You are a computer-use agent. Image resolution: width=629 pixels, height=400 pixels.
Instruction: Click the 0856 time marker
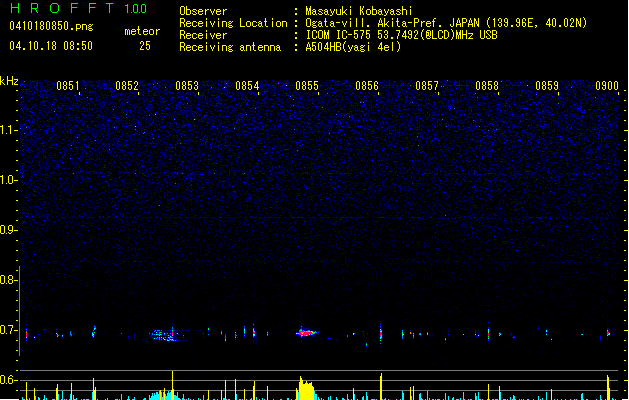tap(367, 86)
